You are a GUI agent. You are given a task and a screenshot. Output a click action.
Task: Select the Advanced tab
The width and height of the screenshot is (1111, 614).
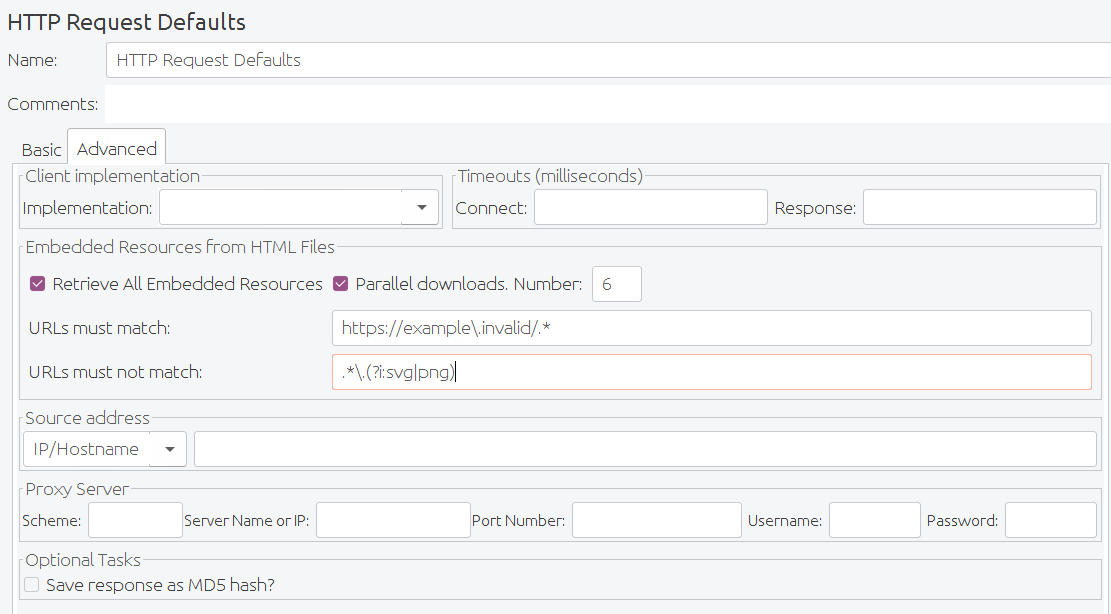116,147
